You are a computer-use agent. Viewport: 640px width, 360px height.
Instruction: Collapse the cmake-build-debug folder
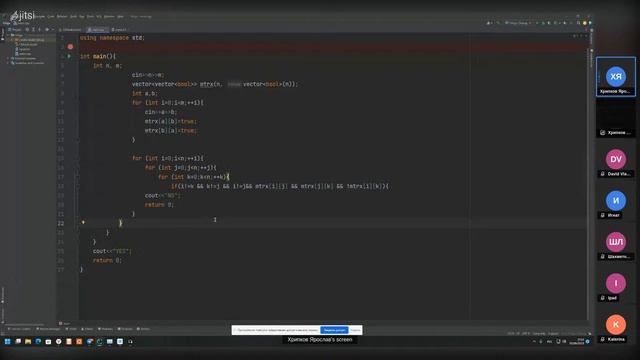[x=12, y=40]
